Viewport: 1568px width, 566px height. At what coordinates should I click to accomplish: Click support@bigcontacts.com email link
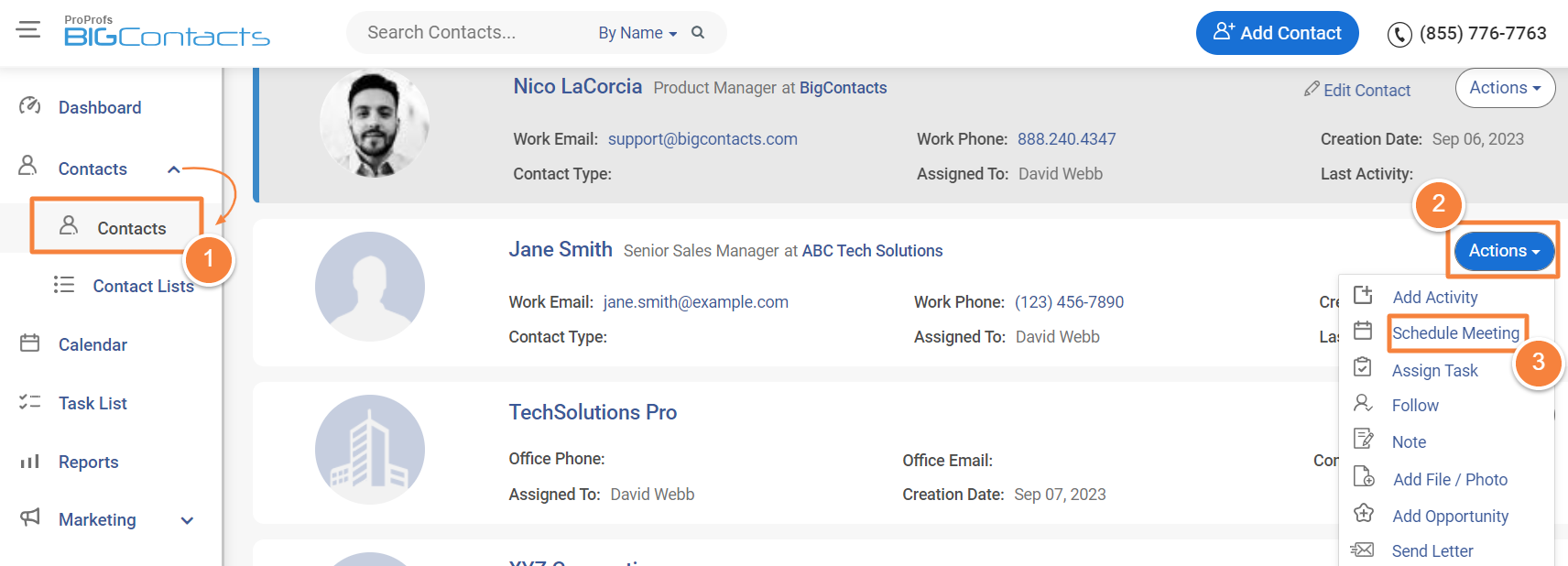coord(702,139)
